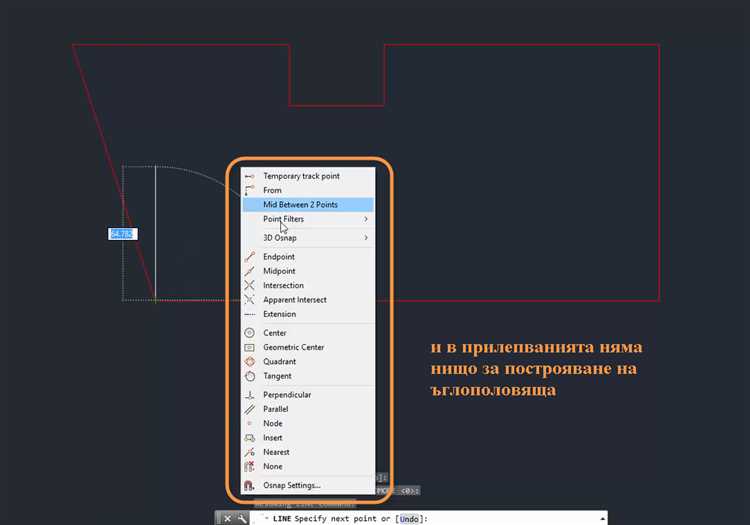
Task: Select Geometric Center snap override
Action: (x=308, y=347)
